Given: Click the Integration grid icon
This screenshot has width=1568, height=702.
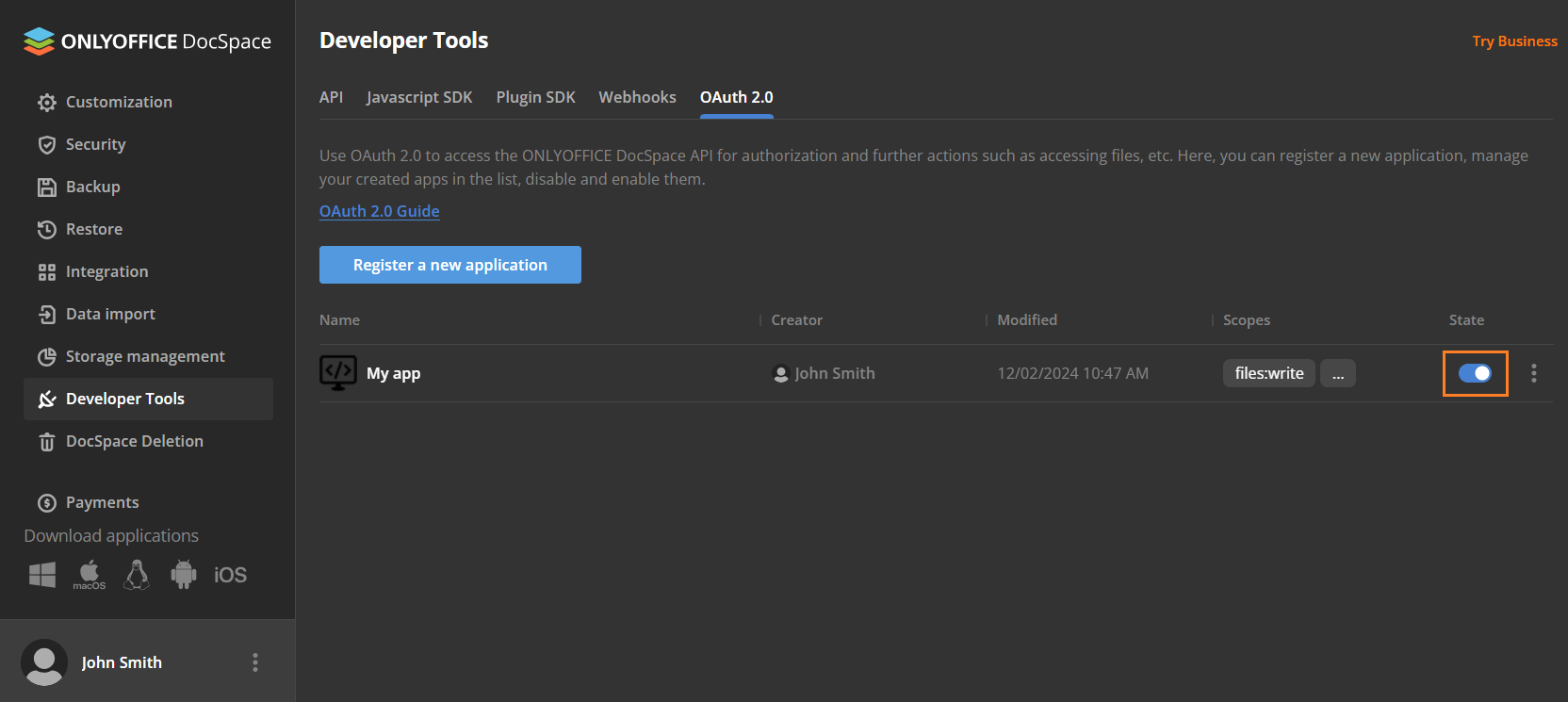Looking at the screenshot, I should pyautogui.click(x=47, y=271).
